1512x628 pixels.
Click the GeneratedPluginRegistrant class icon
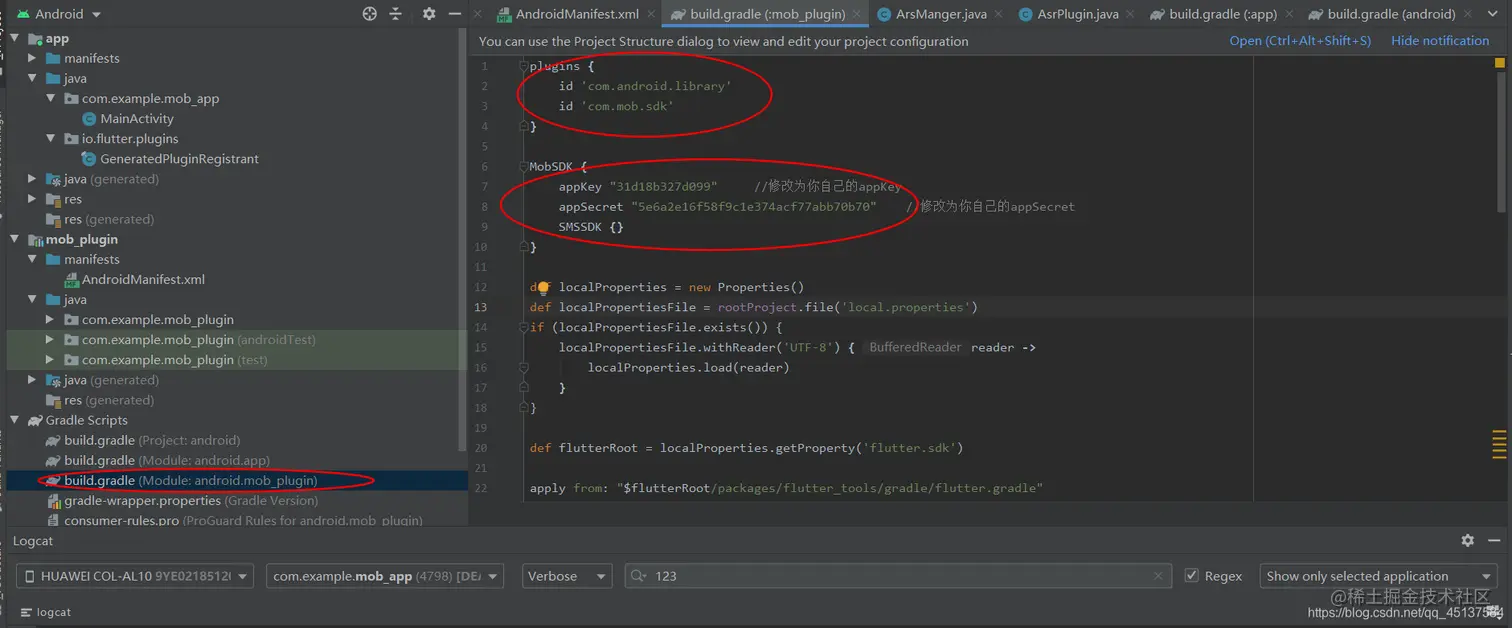[90, 159]
